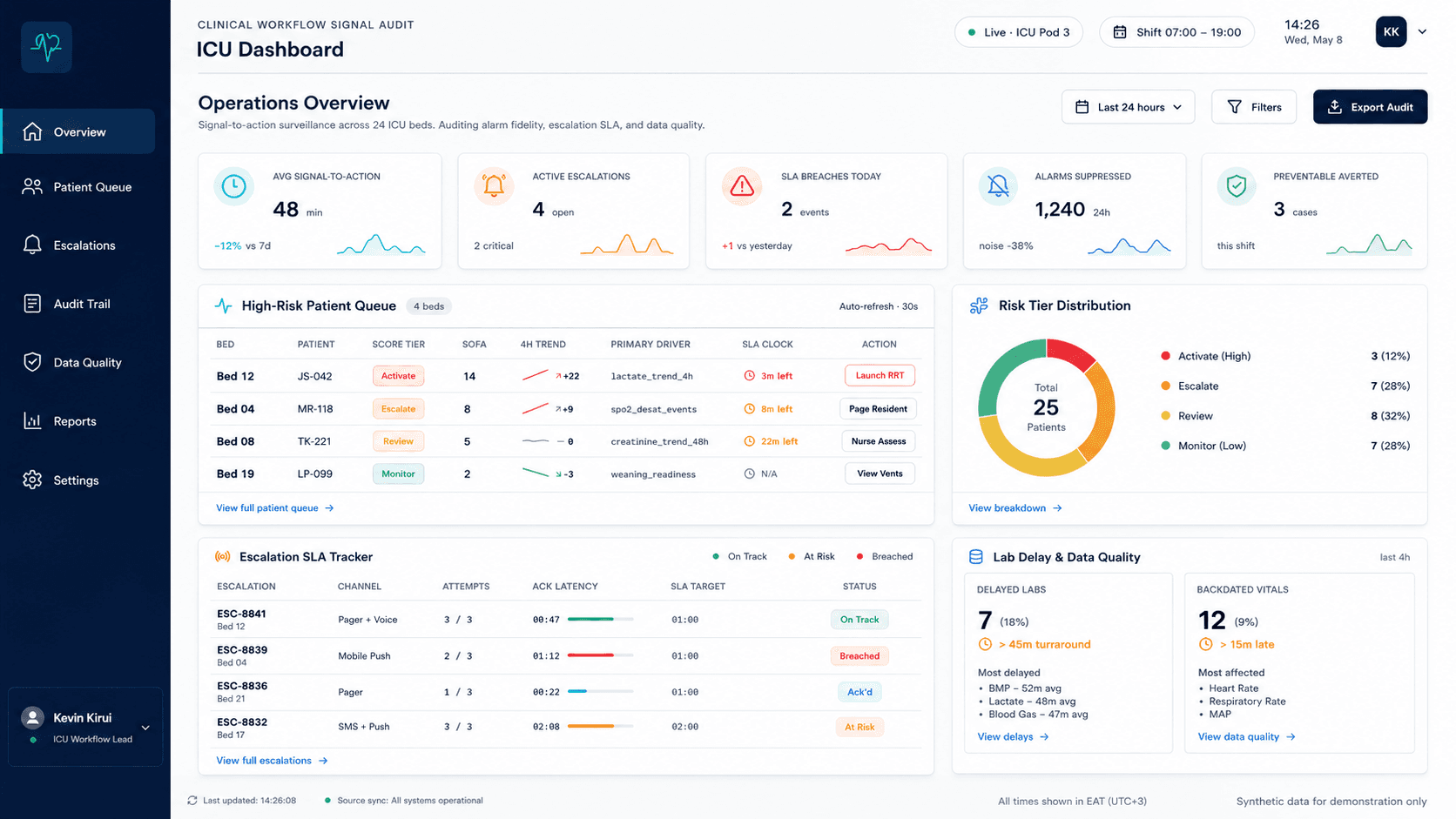Click the calendar icon in Shift 07:00 – 19:00
The image size is (1456, 819).
(x=1120, y=32)
